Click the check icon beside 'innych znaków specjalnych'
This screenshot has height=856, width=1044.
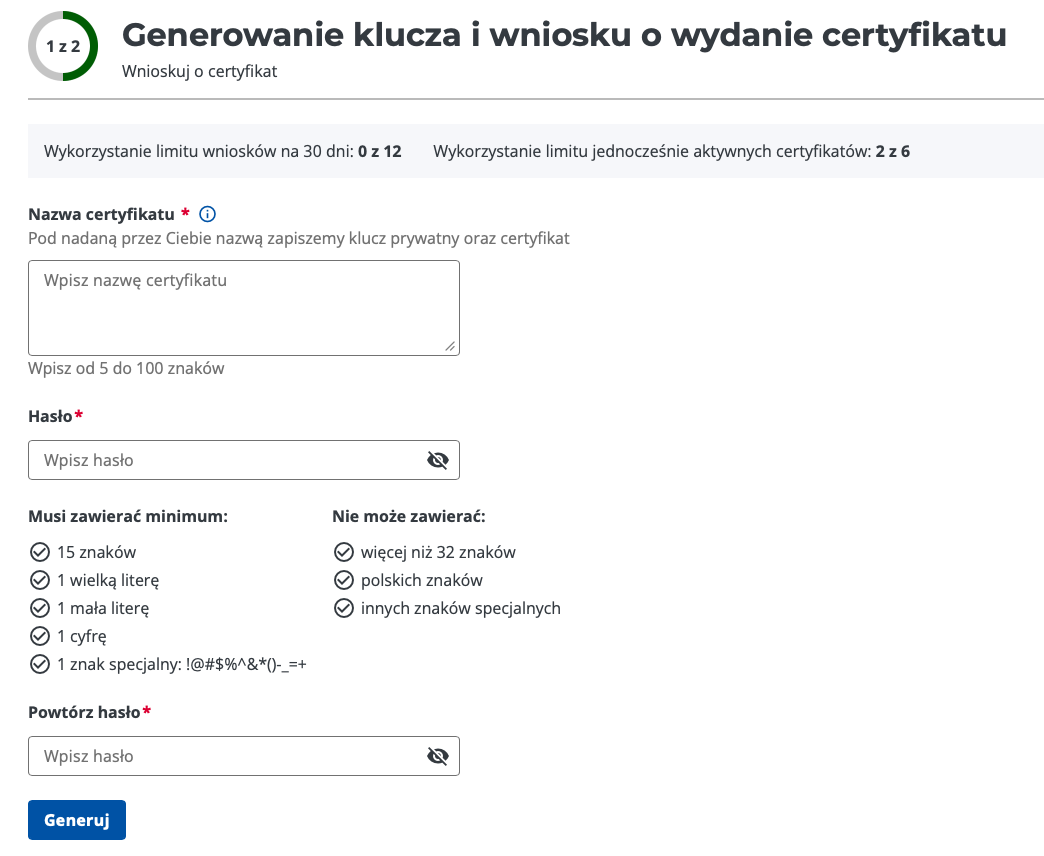[x=344, y=608]
